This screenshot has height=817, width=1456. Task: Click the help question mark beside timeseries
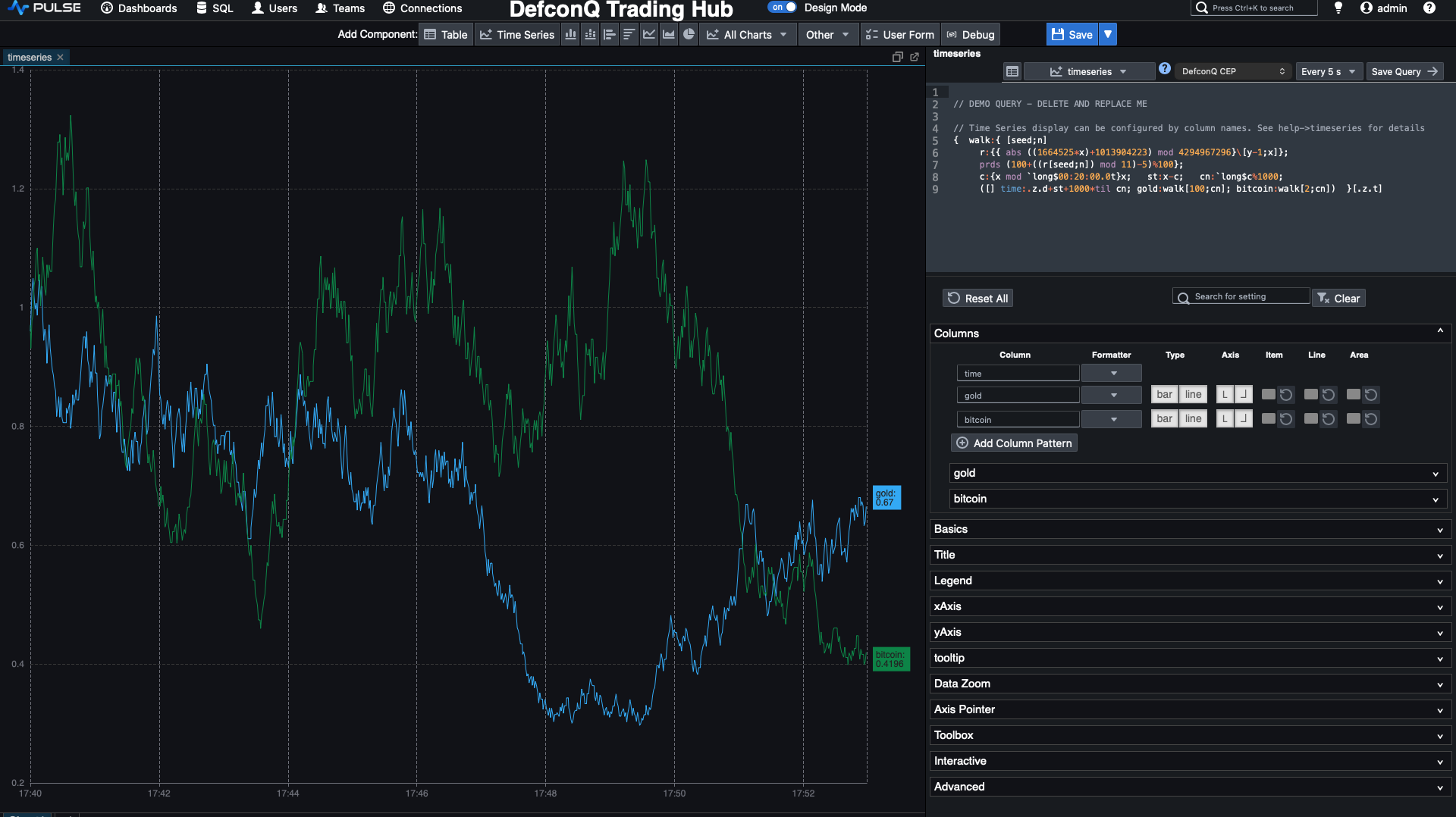pyautogui.click(x=1165, y=68)
